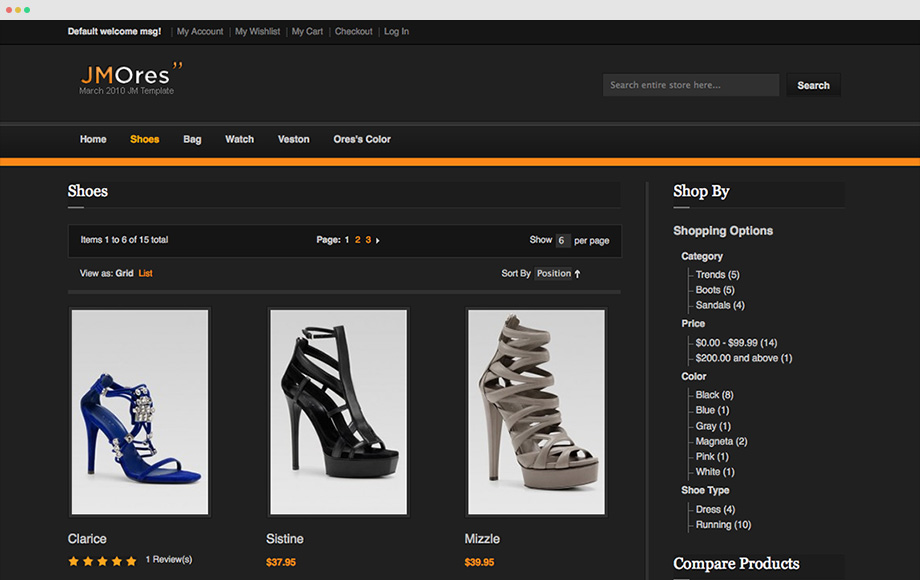
Task: Filter by color Blue
Action: (712, 411)
